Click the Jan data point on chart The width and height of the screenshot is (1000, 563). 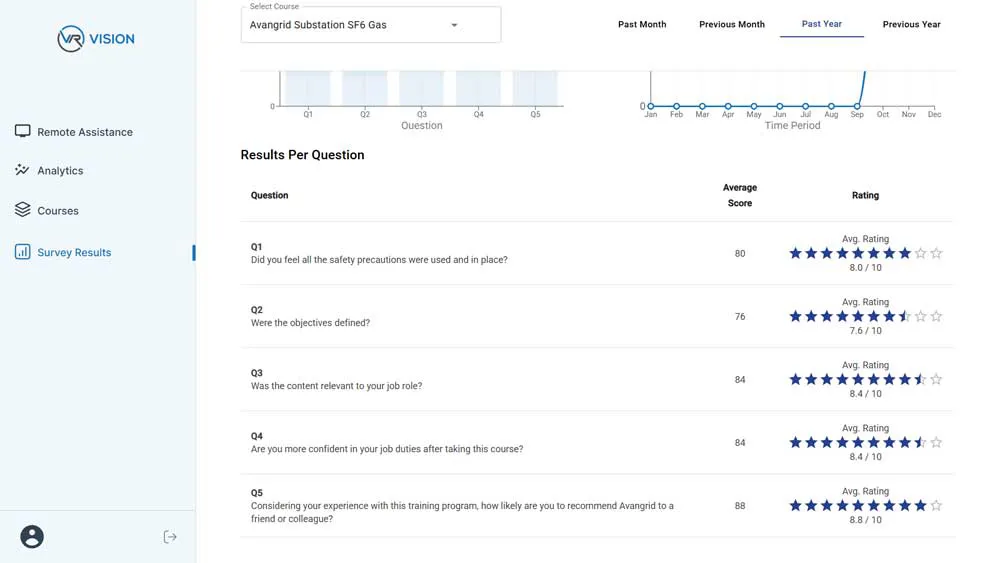point(651,106)
